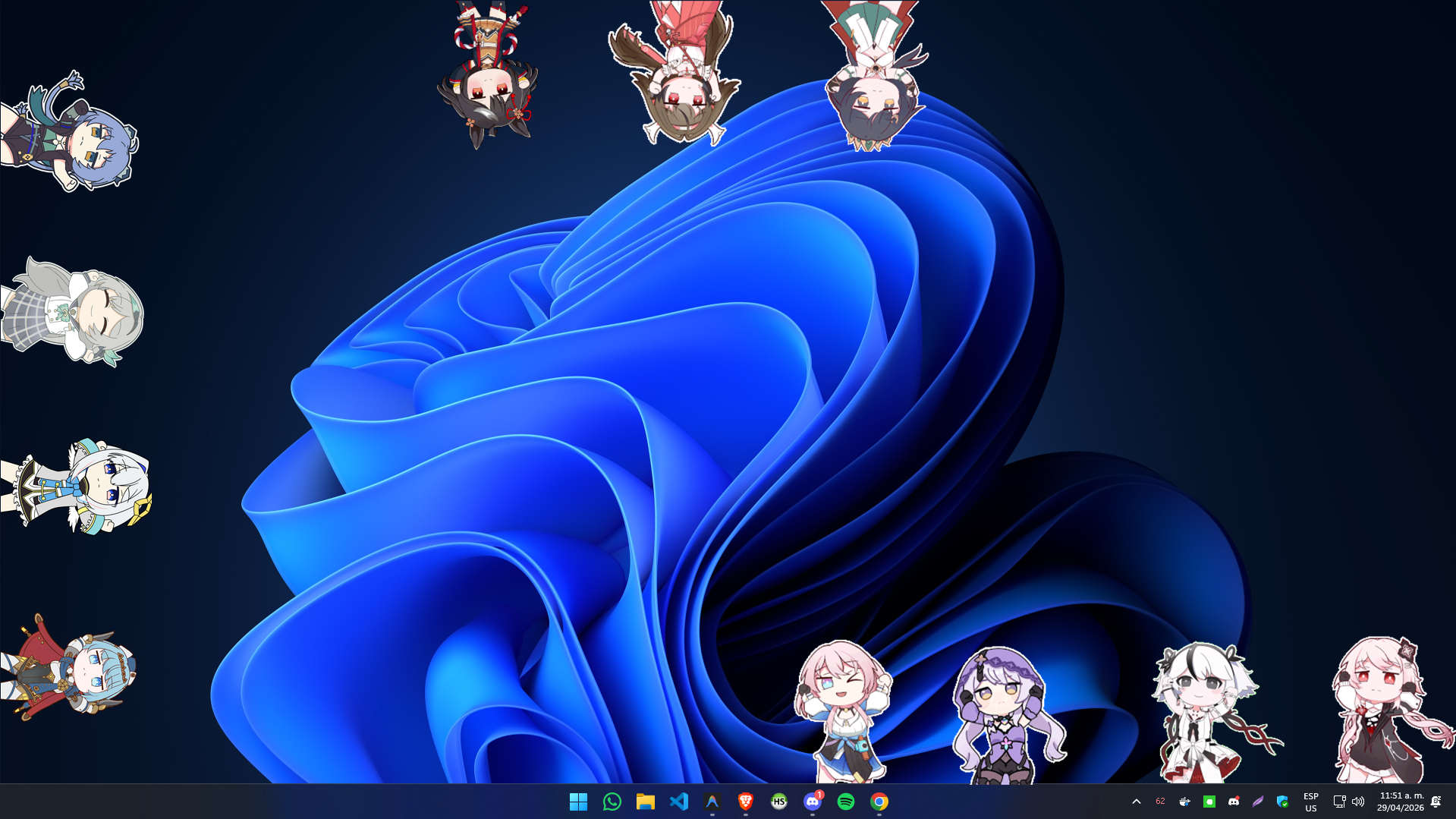
Task: Click the grey-haired sleeping chibi
Action: pos(73,312)
